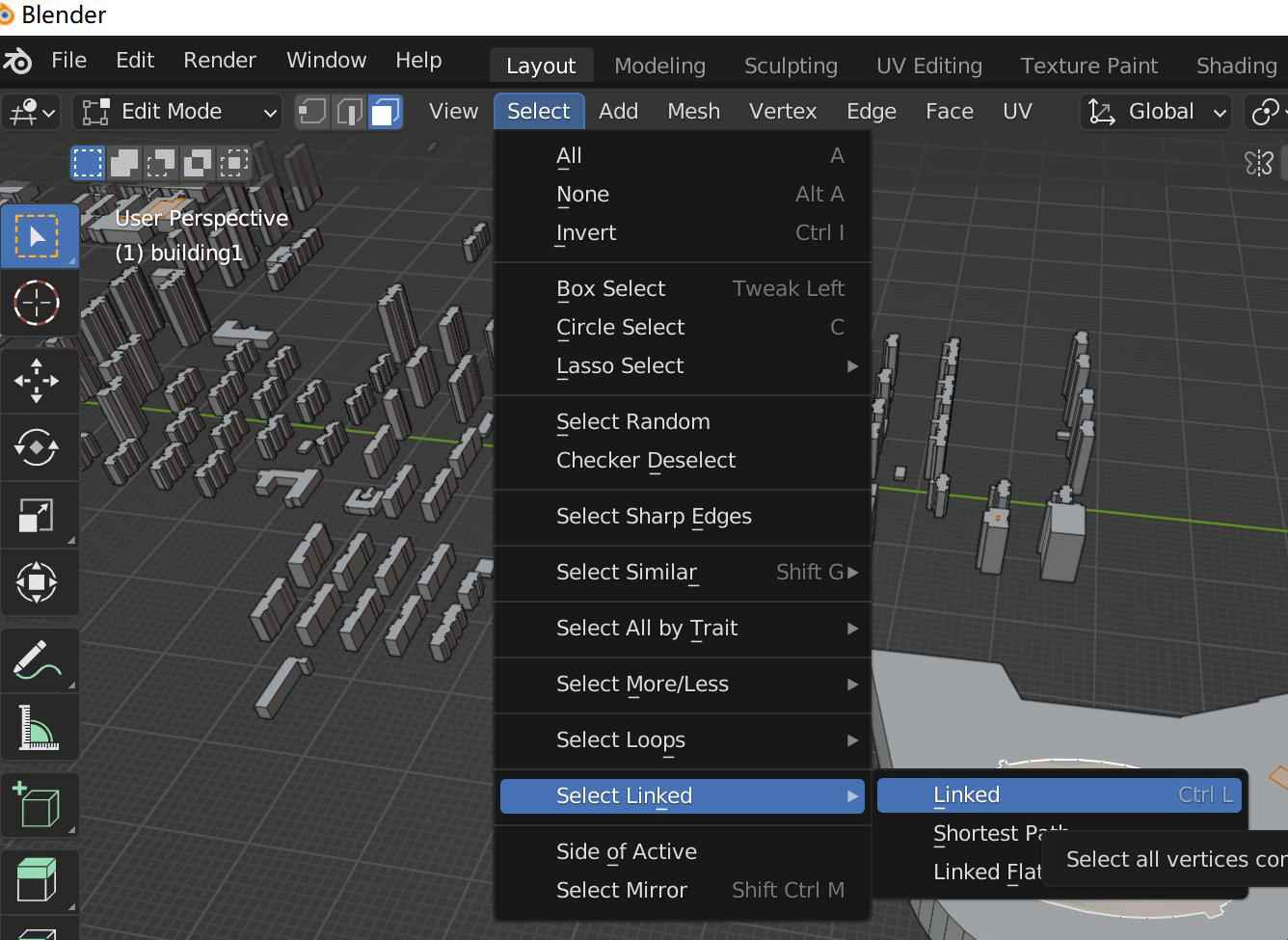Open the Edit Mode dropdown
Image resolution: width=1288 pixels, height=940 pixels.
(x=178, y=112)
